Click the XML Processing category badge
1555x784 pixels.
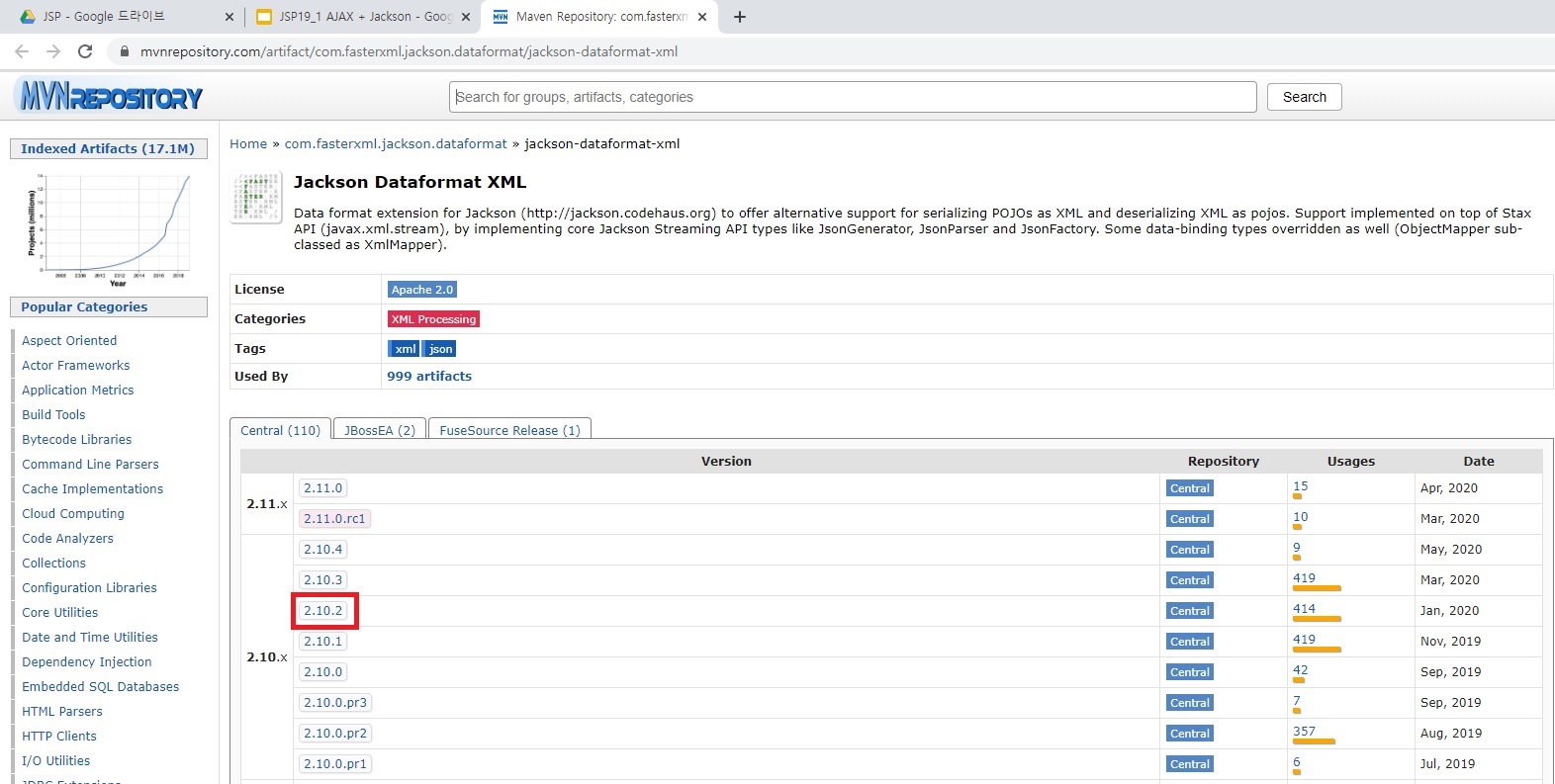coord(433,319)
